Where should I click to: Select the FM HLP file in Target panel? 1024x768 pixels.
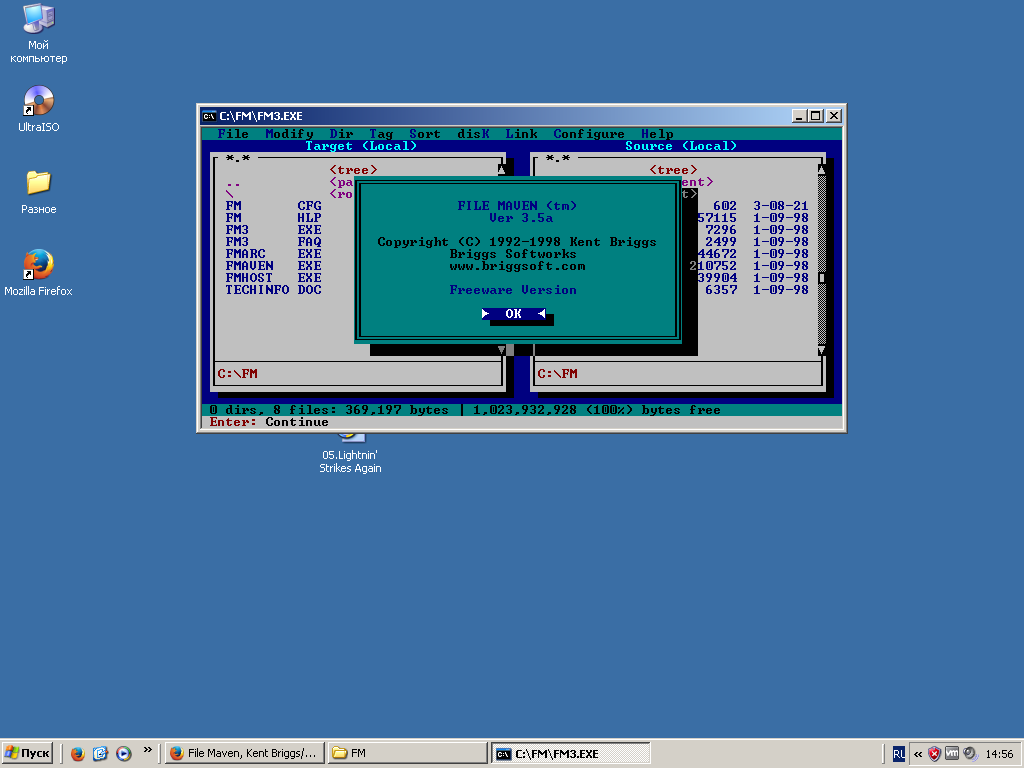tap(274, 217)
